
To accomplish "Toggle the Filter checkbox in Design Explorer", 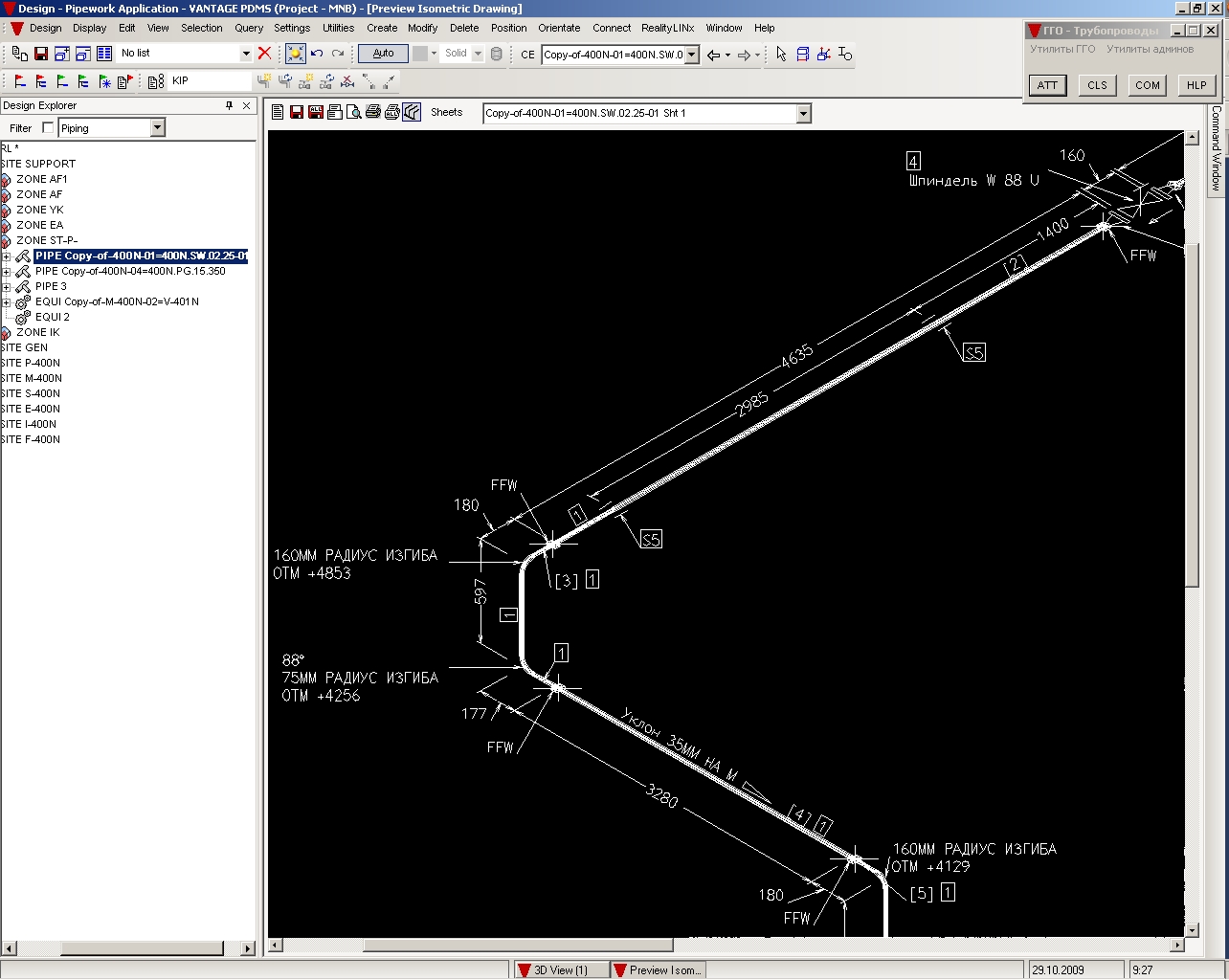I will tap(48, 127).
